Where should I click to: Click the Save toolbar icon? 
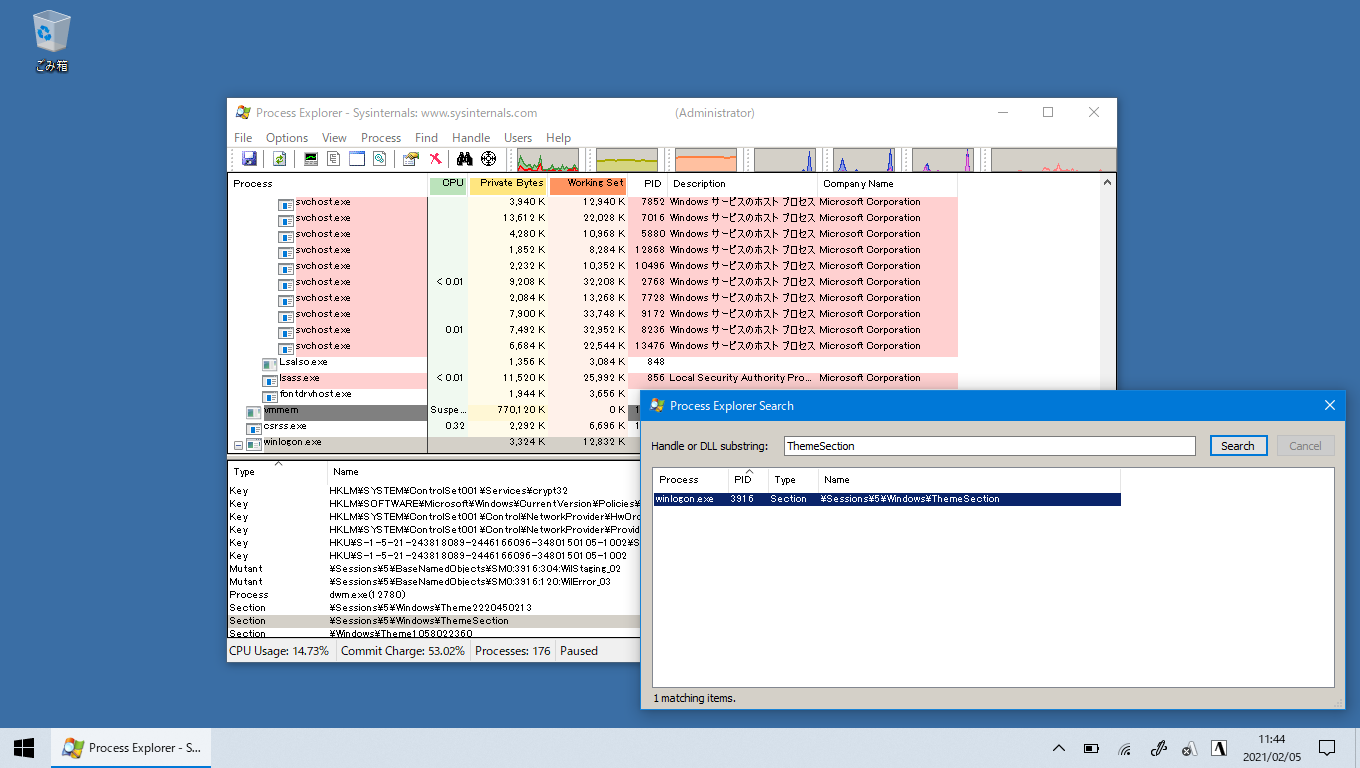coord(249,159)
